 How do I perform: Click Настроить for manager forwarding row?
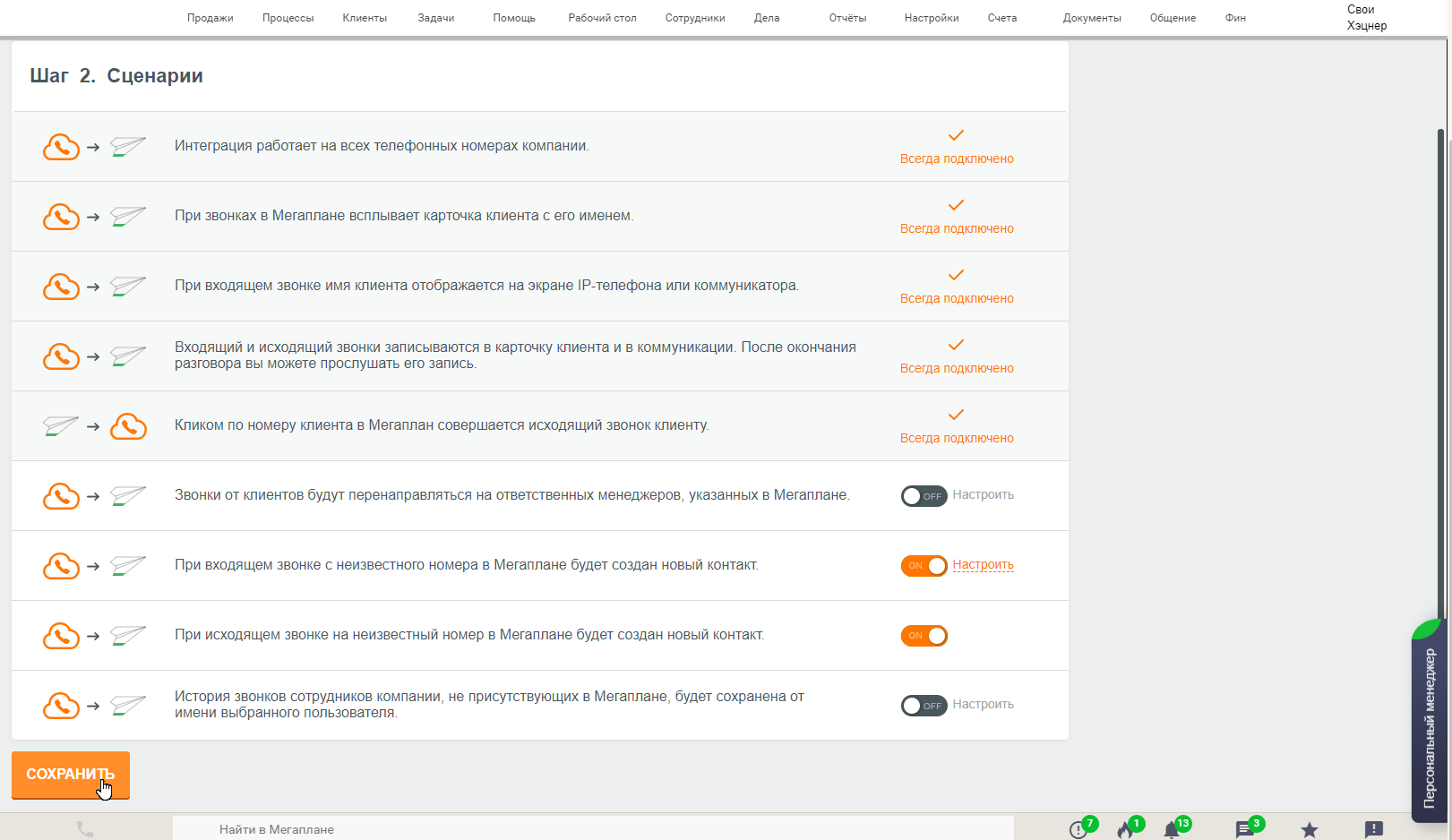[x=983, y=494]
